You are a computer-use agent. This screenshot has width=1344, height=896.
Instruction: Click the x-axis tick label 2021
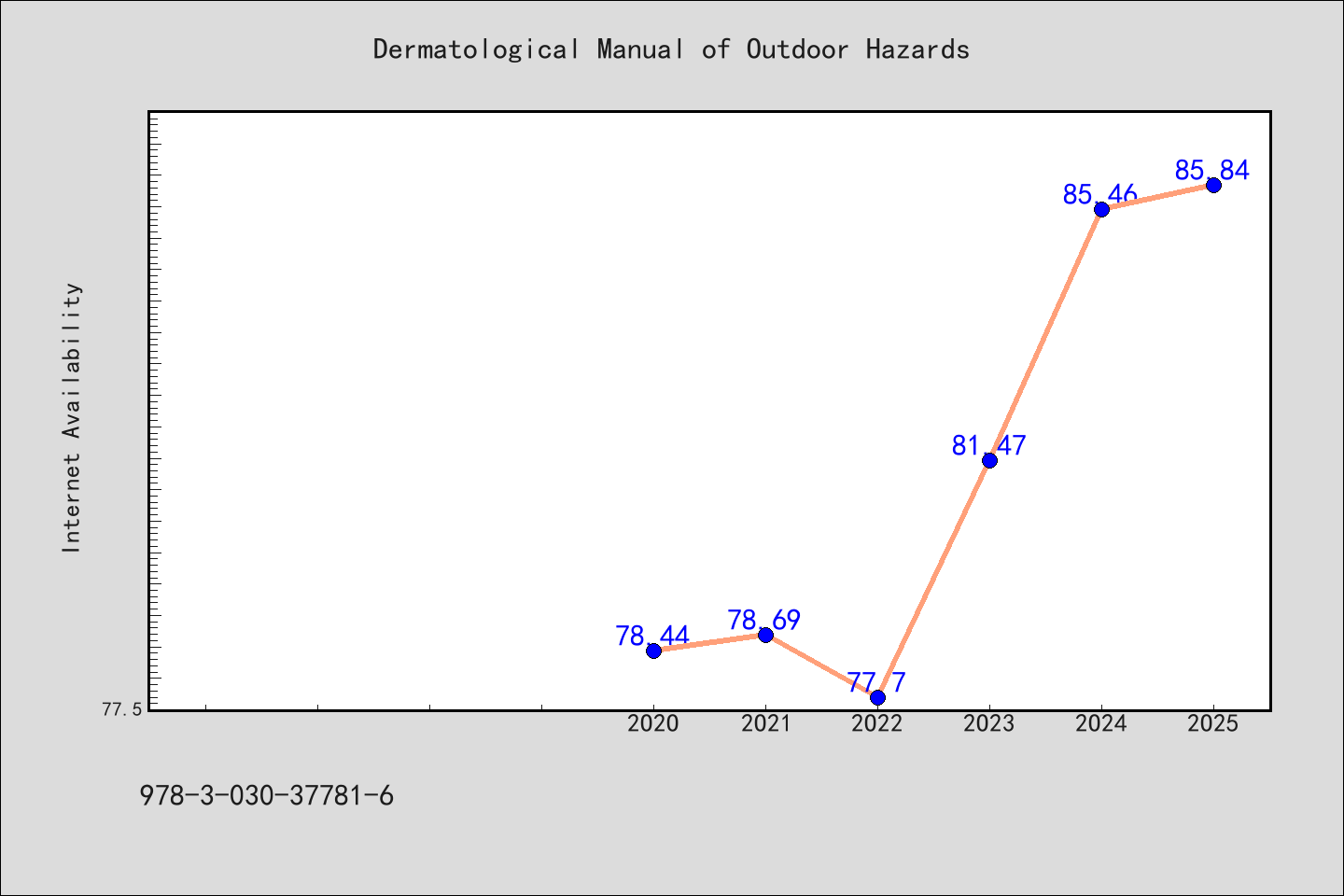click(x=765, y=723)
